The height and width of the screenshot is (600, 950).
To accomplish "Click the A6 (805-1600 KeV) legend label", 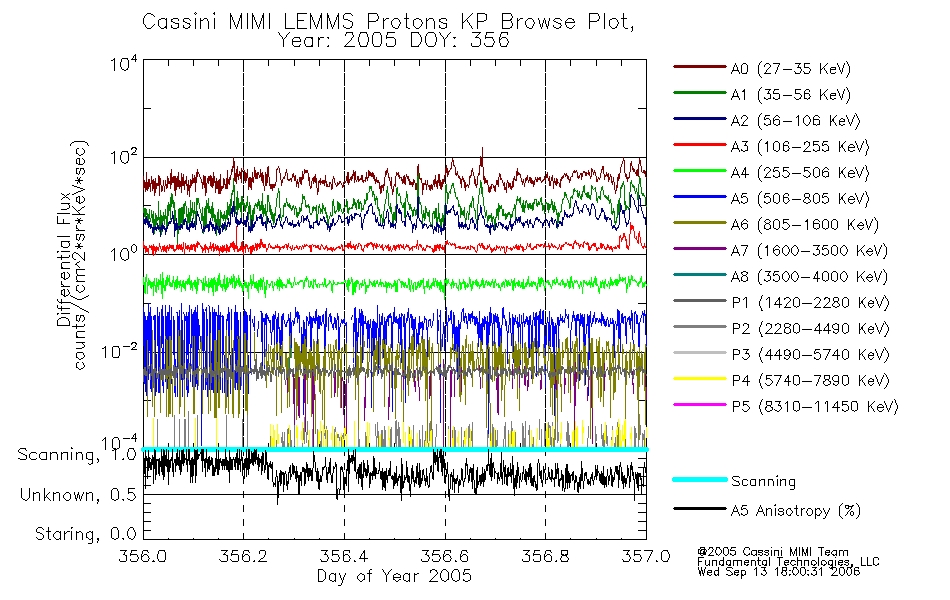I will pos(805,225).
